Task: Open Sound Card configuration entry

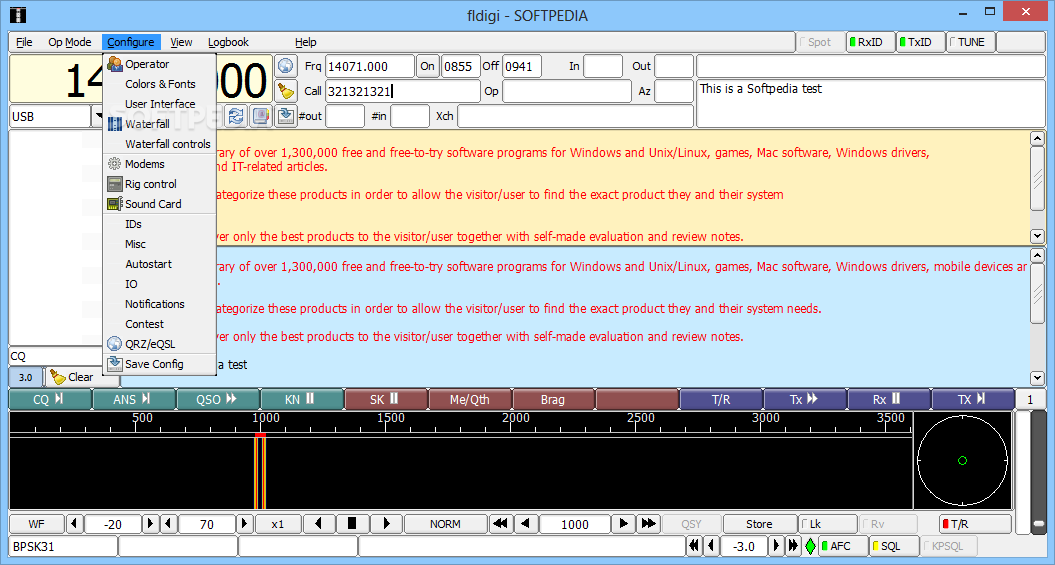Action: [x=159, y=204]
